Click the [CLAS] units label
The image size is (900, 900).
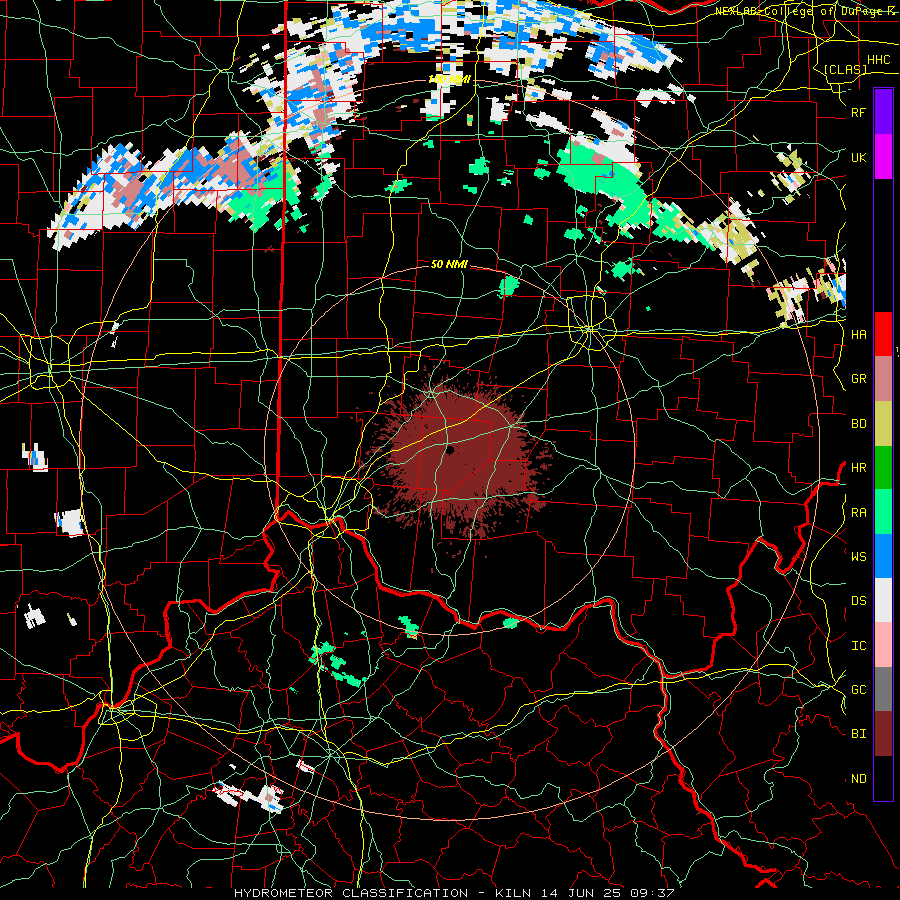coord(846,69)
